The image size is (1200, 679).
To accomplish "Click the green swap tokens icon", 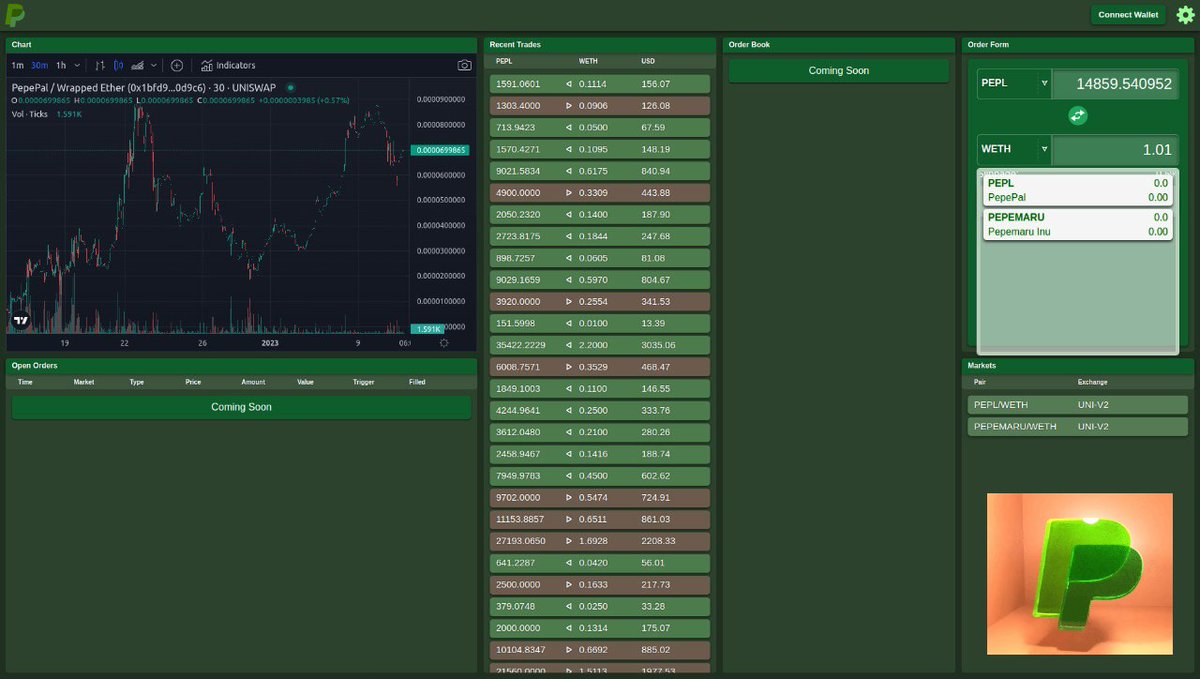I will click(1078, 115).
